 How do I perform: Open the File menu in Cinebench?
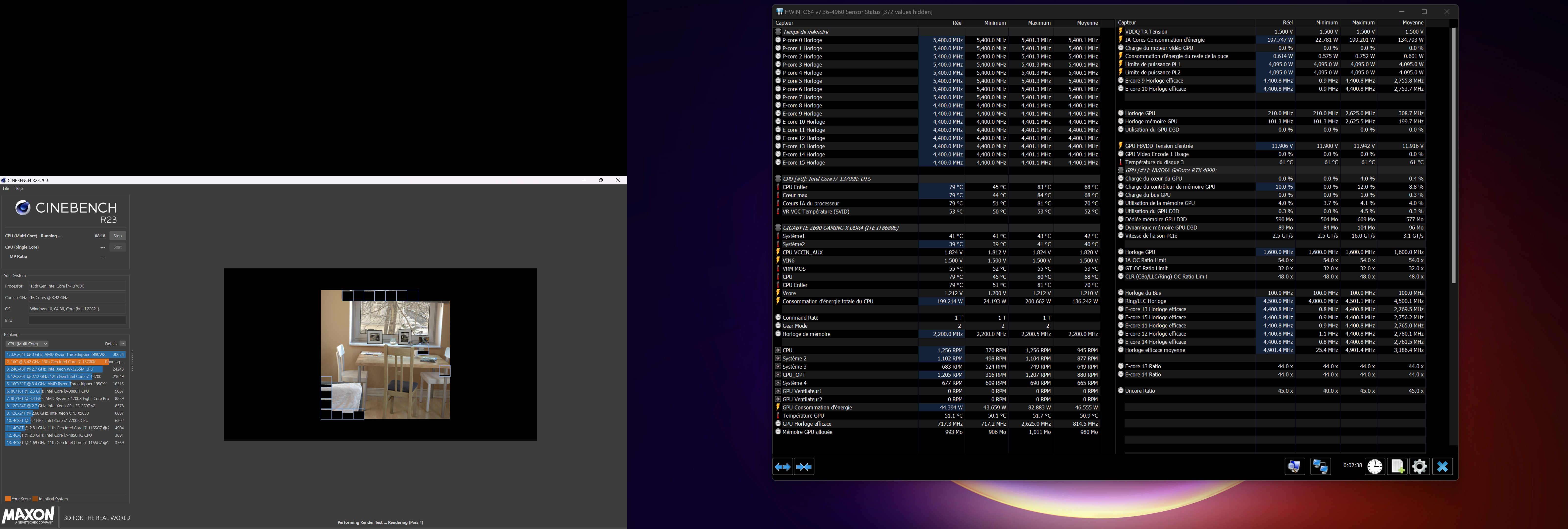(6, 189)
